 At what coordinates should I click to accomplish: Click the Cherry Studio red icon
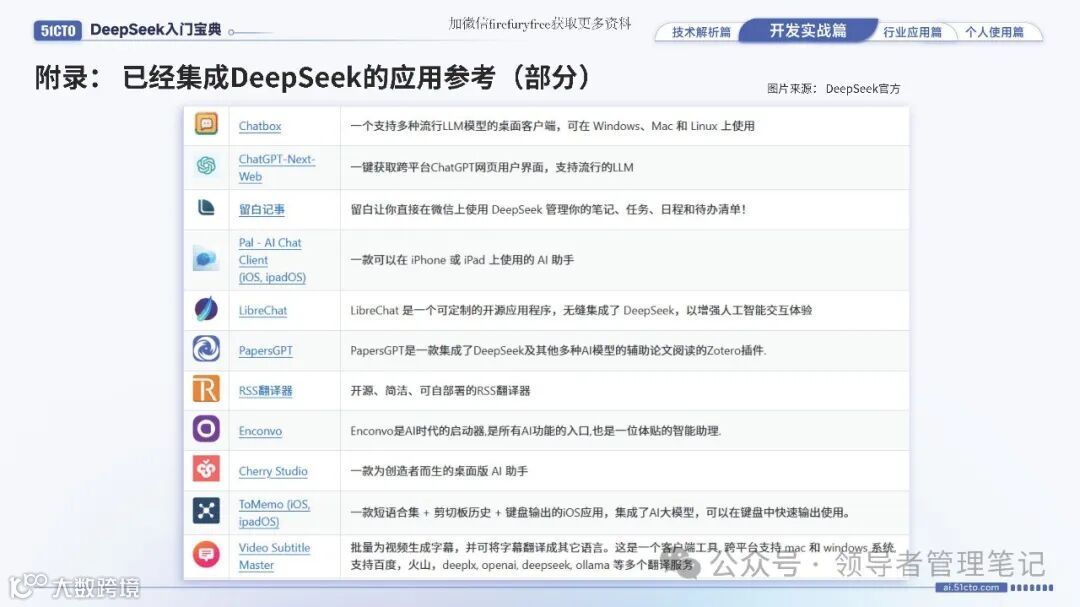(x=206, y=469)
